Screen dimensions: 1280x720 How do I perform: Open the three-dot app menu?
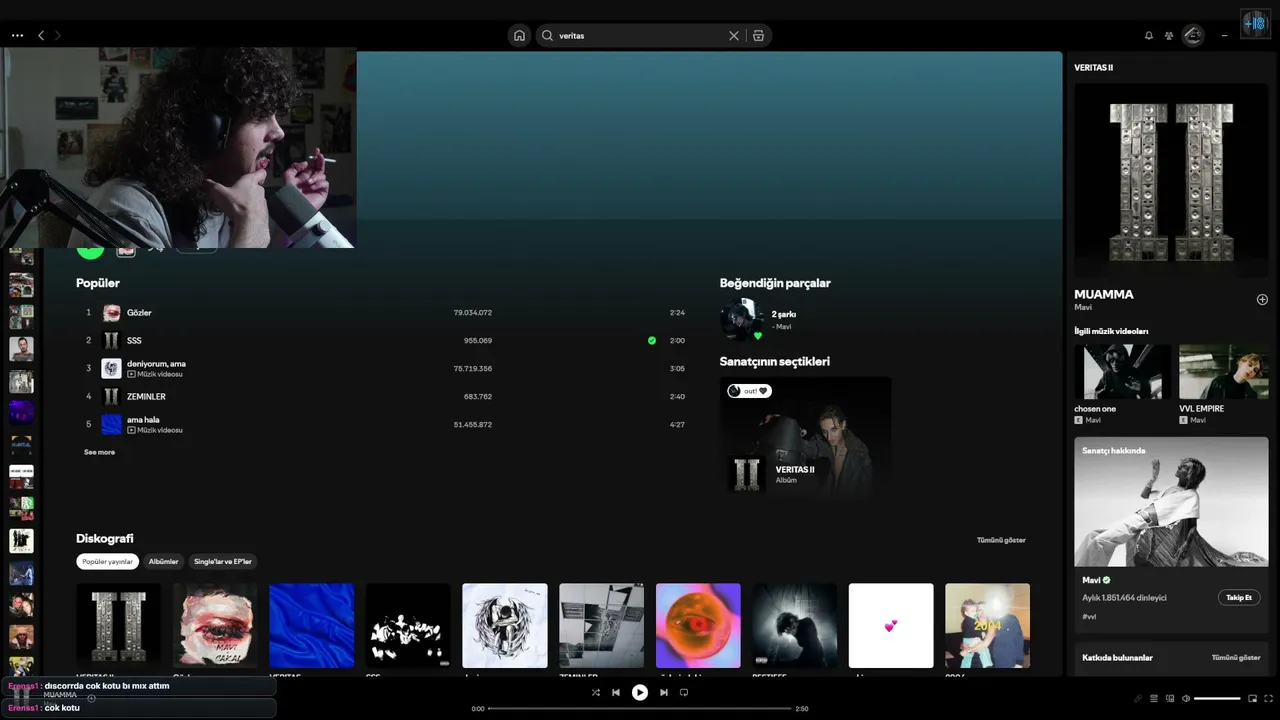pyautogui.click(x=17, y=35)
